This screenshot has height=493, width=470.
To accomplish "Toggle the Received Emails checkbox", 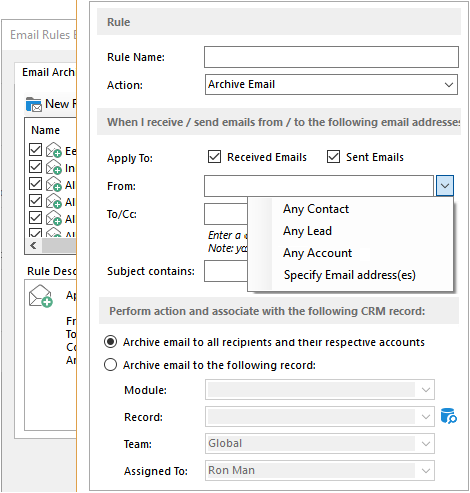I will click(x=214, y=157).
